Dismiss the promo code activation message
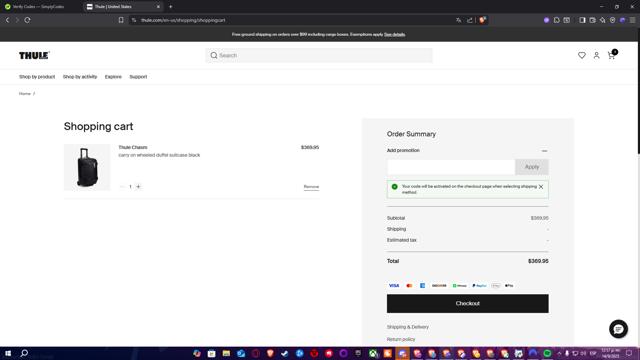The width and height of the screenshot is (640, 360). tap(541, 187)
